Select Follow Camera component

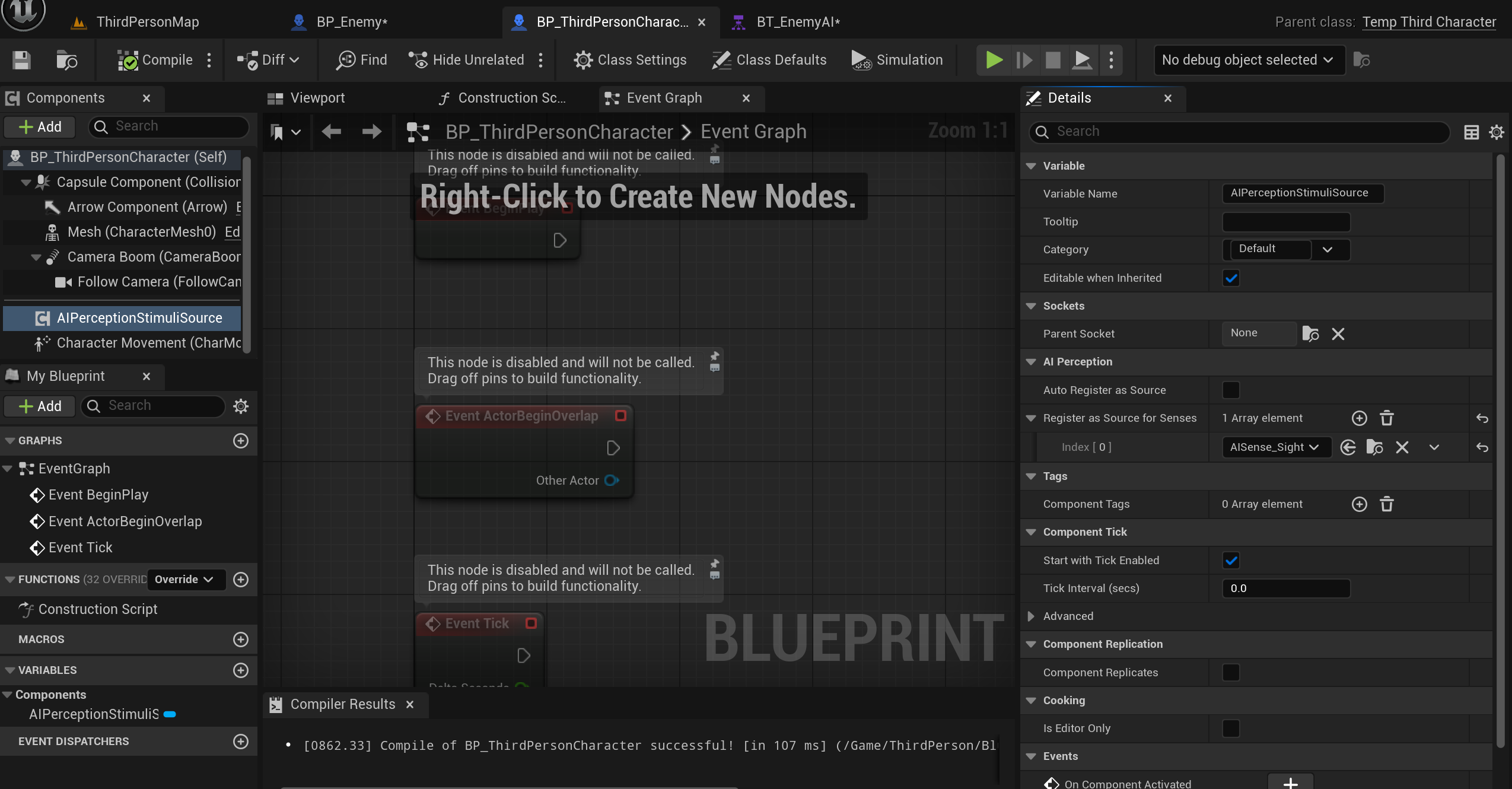[148, 282]
